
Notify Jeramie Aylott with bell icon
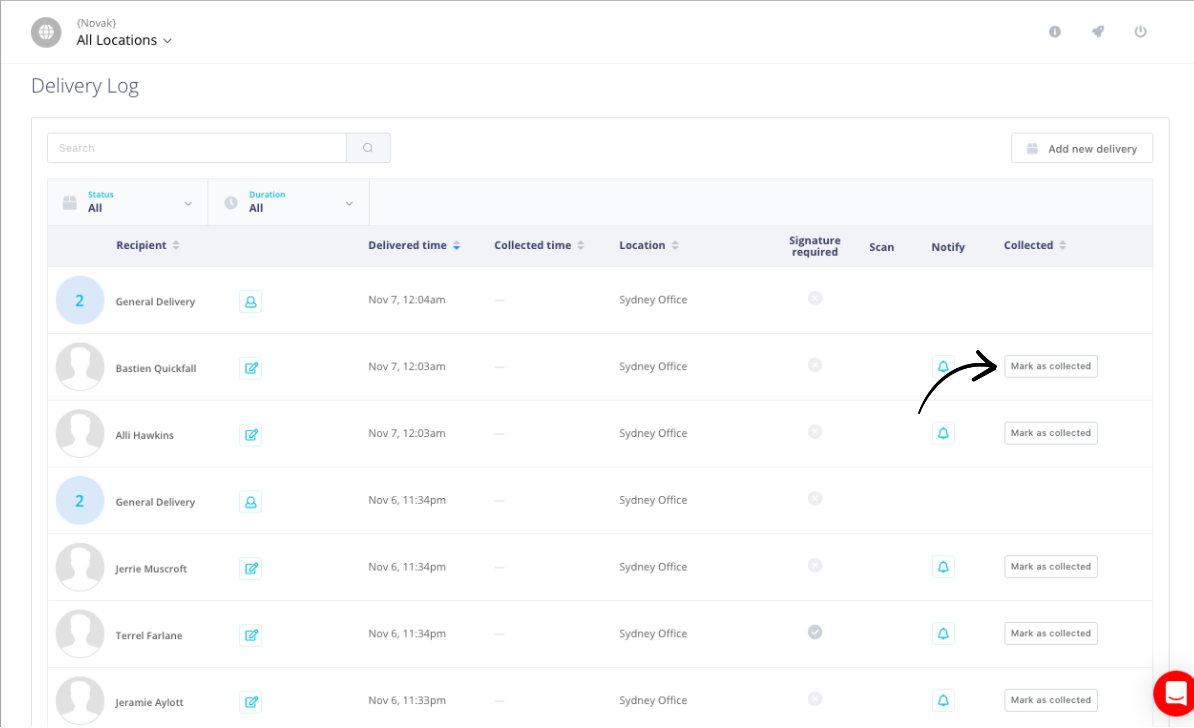pyautogui.click(x=943, y=701)
